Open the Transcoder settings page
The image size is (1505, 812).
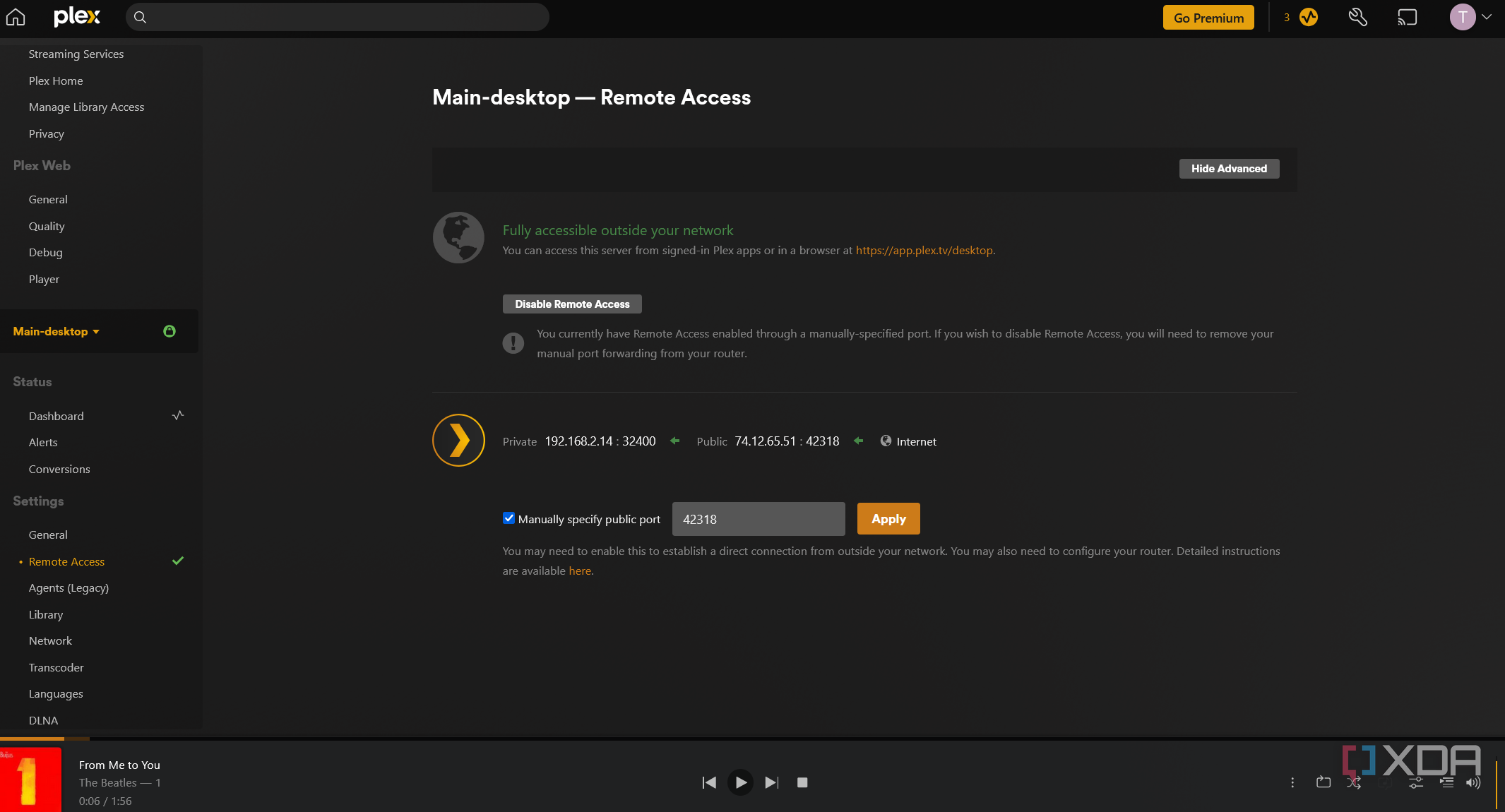pos(56,667)
